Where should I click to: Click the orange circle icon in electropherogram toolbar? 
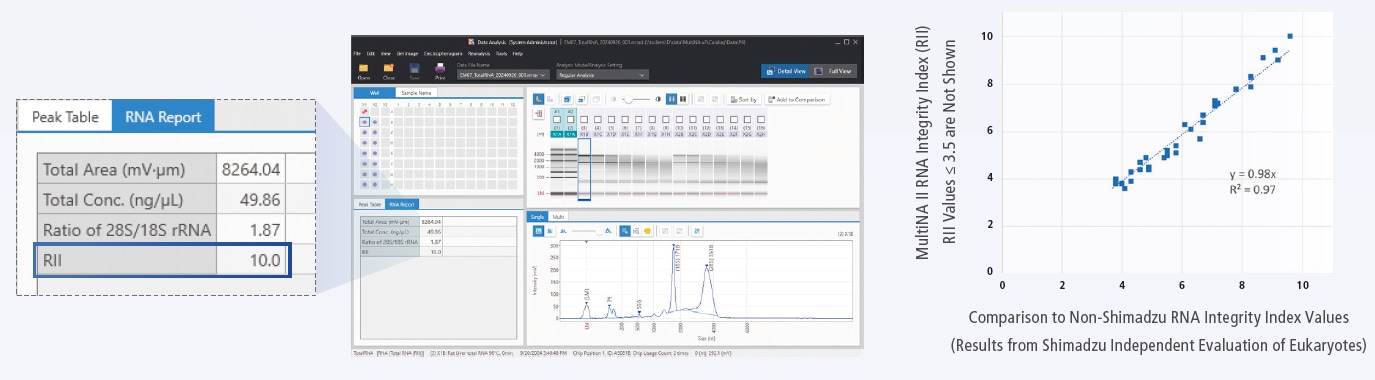click(x=647, y=231)
